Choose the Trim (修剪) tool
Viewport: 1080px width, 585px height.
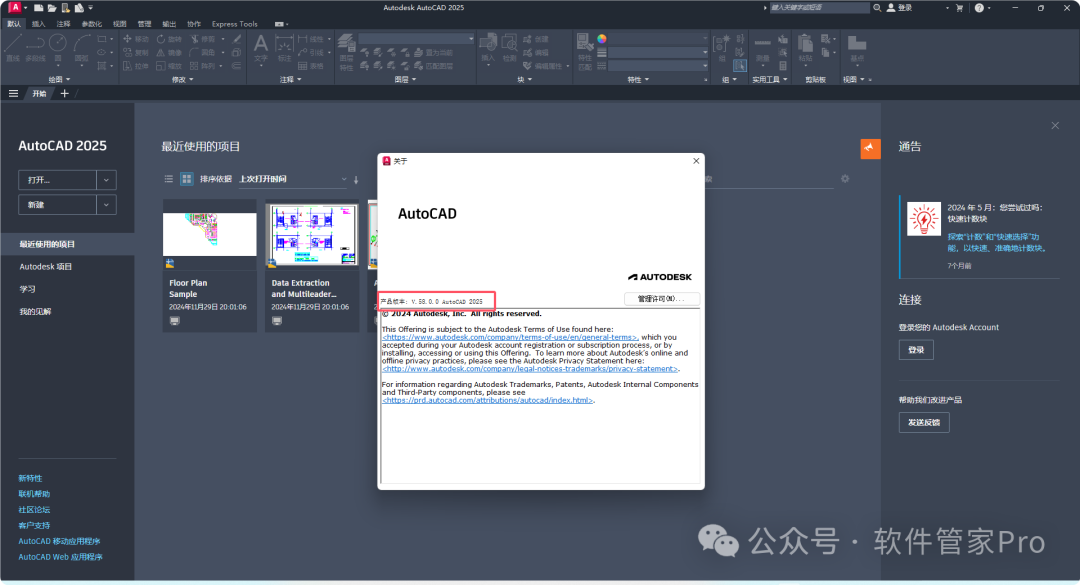[x=203, y=39]
